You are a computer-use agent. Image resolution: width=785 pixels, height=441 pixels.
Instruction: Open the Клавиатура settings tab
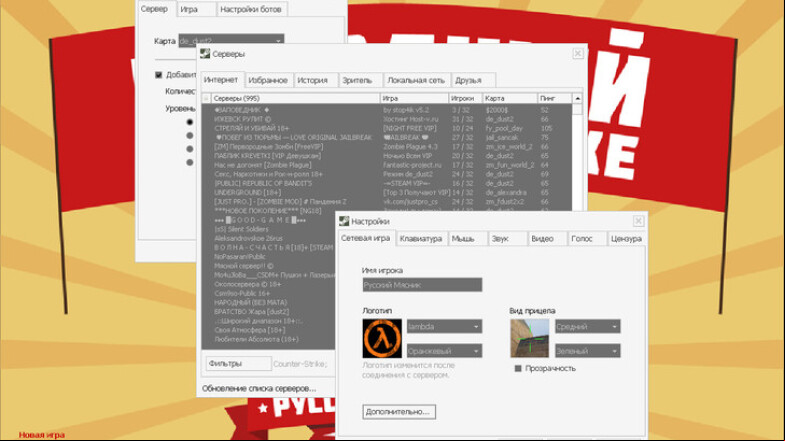(421, 239)
